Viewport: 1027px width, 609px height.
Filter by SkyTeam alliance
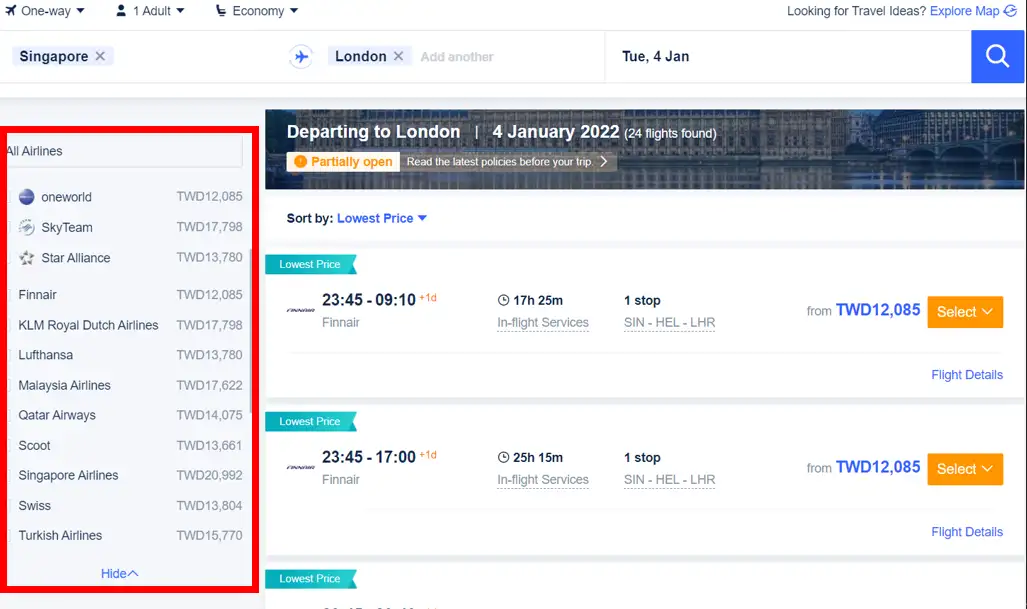[x=67, y=227]
